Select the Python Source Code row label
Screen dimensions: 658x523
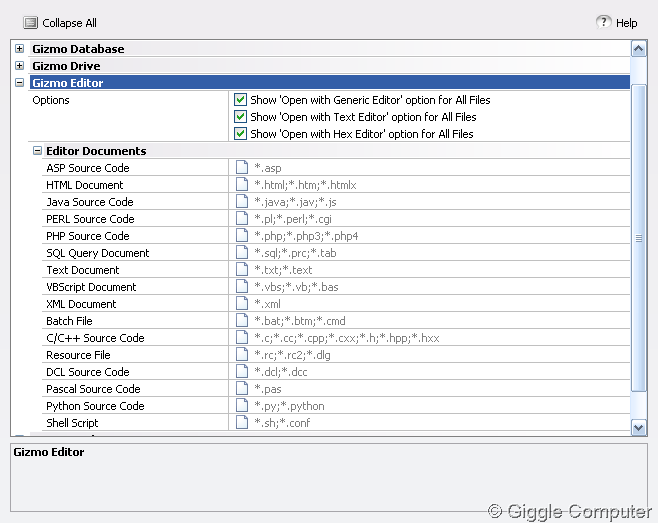click(95, 406)
